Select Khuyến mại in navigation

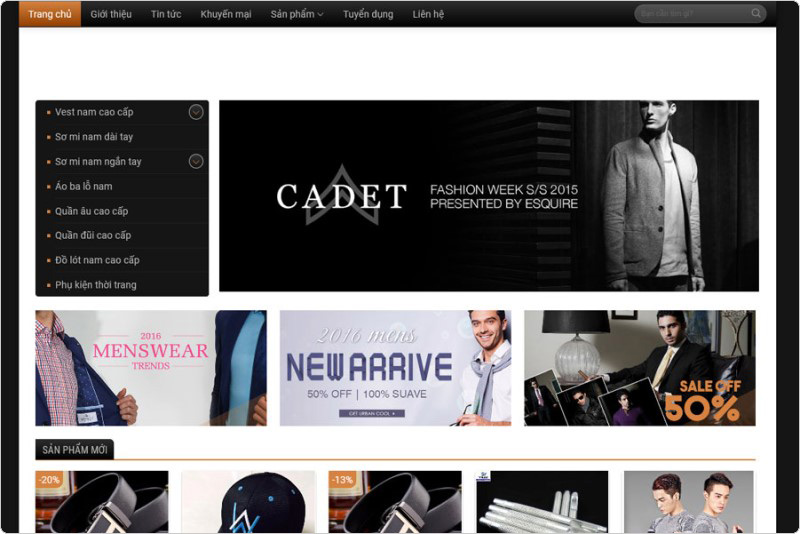click(x=226, y=14)
